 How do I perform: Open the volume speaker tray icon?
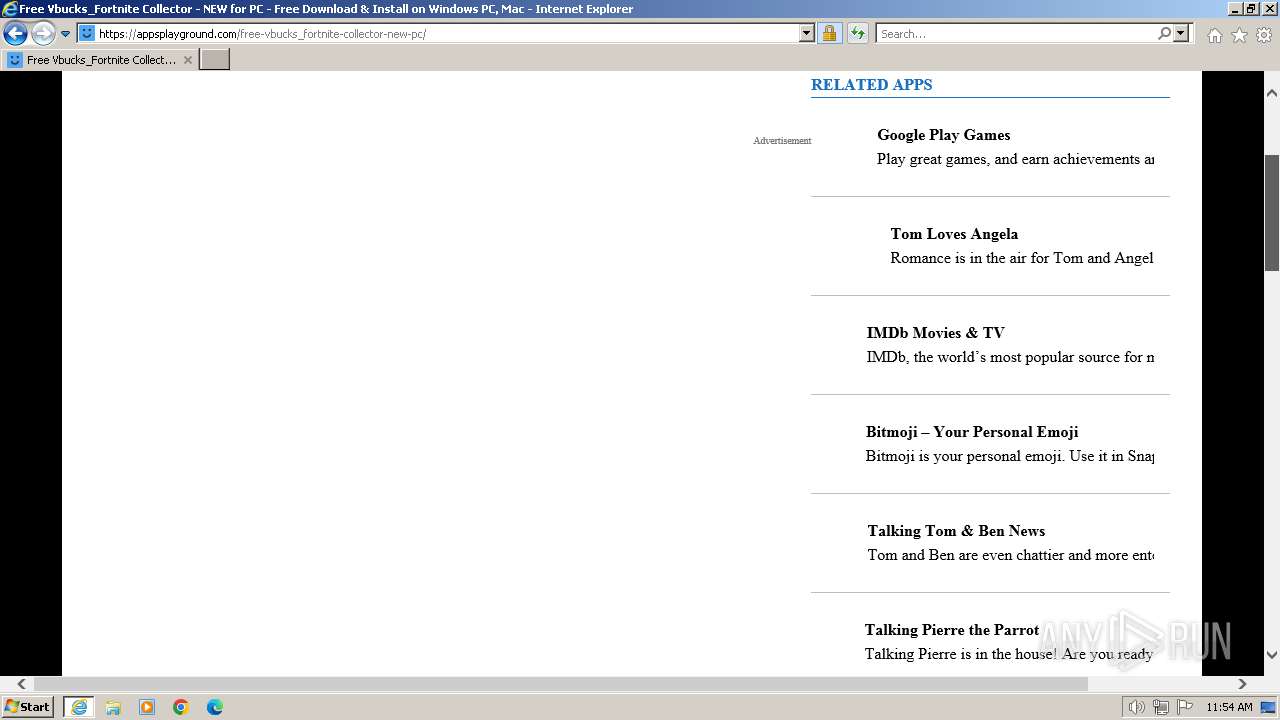[1136, 707]
